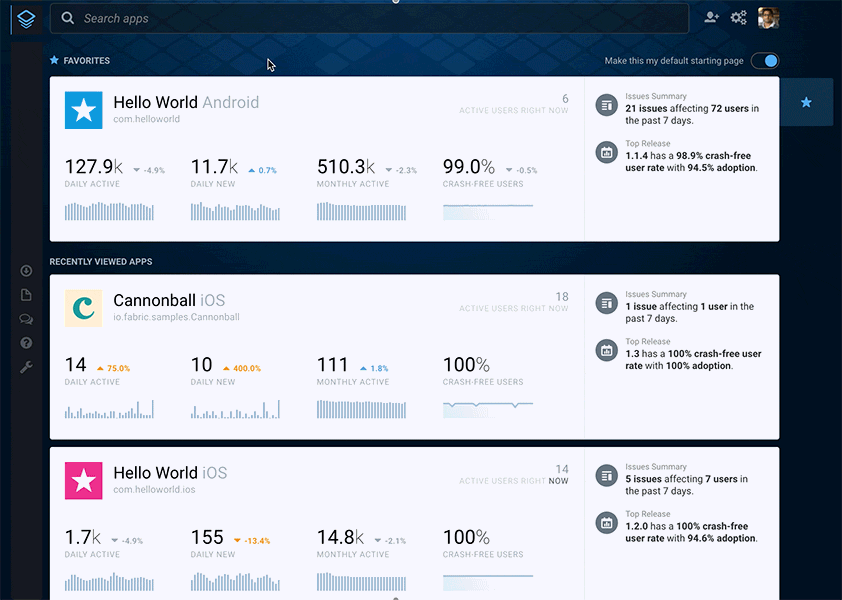This screenshot has width=842, height=600.
Task: Click Recently Viewed Apps heading
Action: click(x=101, y=262)
